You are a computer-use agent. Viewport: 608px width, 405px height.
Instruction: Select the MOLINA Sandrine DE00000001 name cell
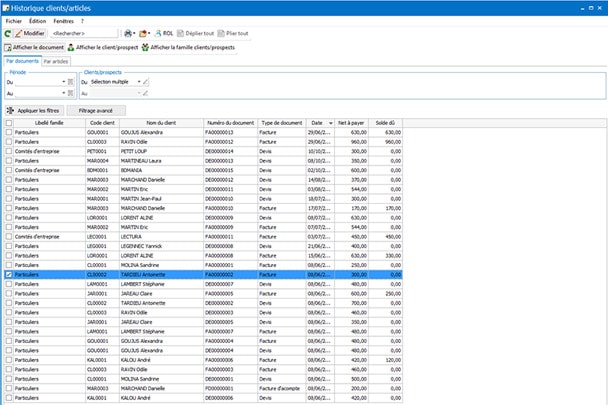point(161,379)
